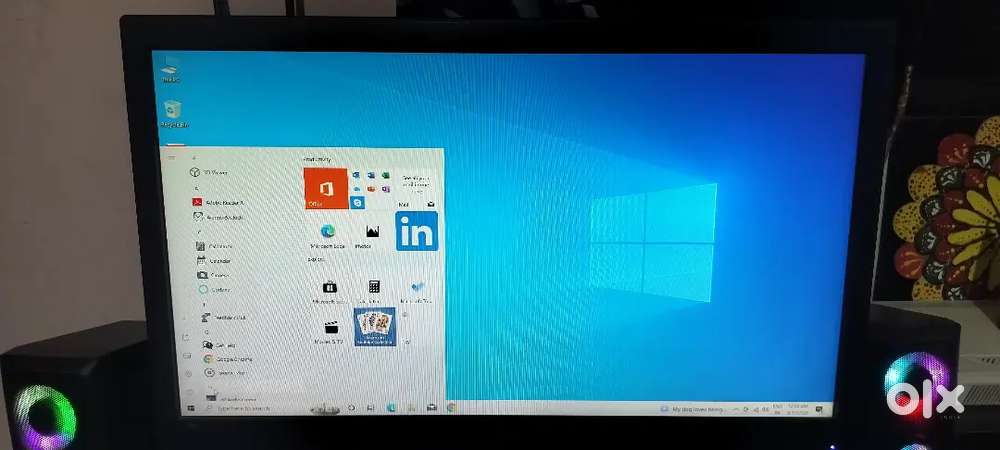Viewport: 1000px width, 450px height.
Task: Open the Pictures icon in the Start rail
Action: coord(187,356)
